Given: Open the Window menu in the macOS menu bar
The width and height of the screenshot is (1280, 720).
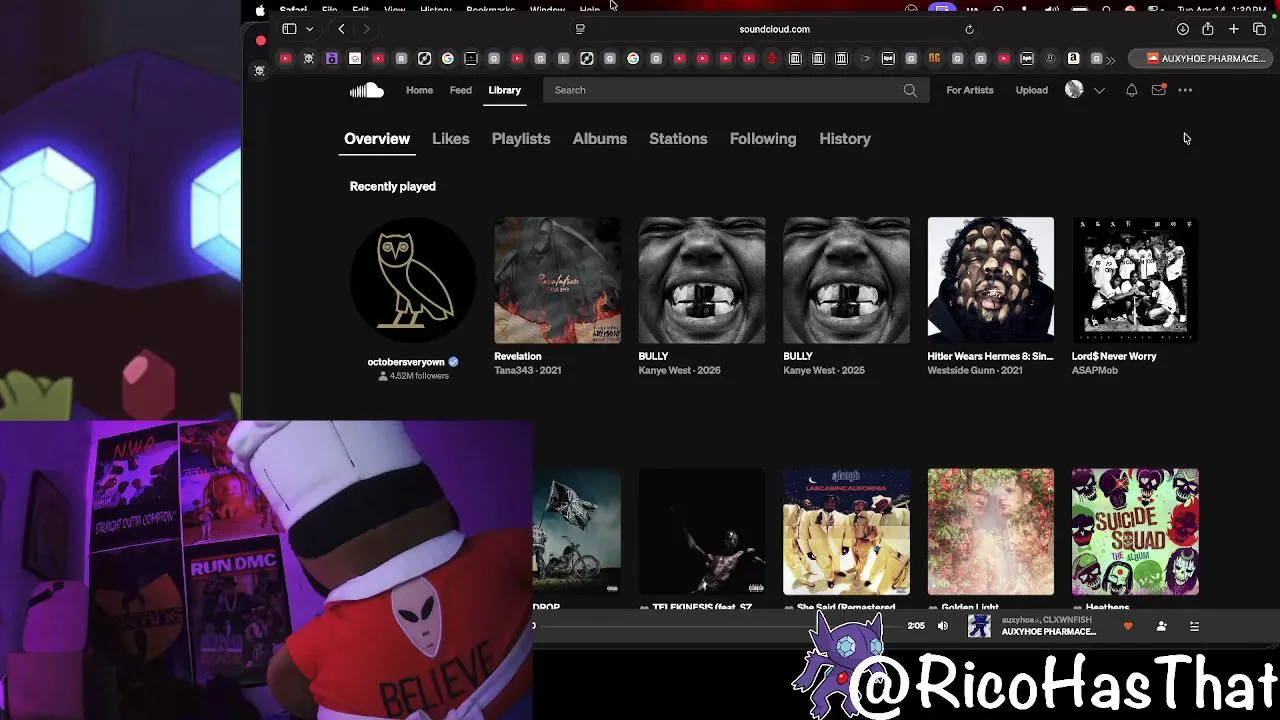Looking at the screenshot, I should (x=547, y=10).
